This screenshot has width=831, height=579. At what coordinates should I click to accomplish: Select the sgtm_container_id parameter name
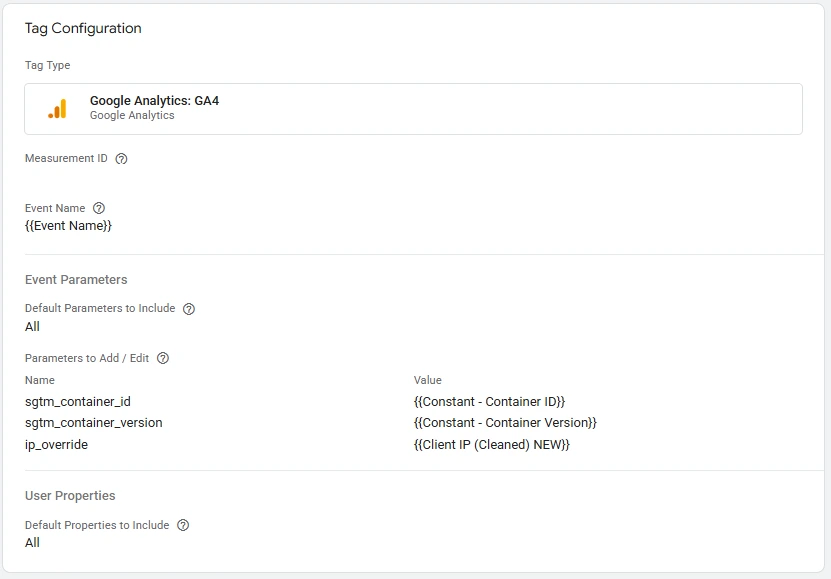(x=78, y=401)
